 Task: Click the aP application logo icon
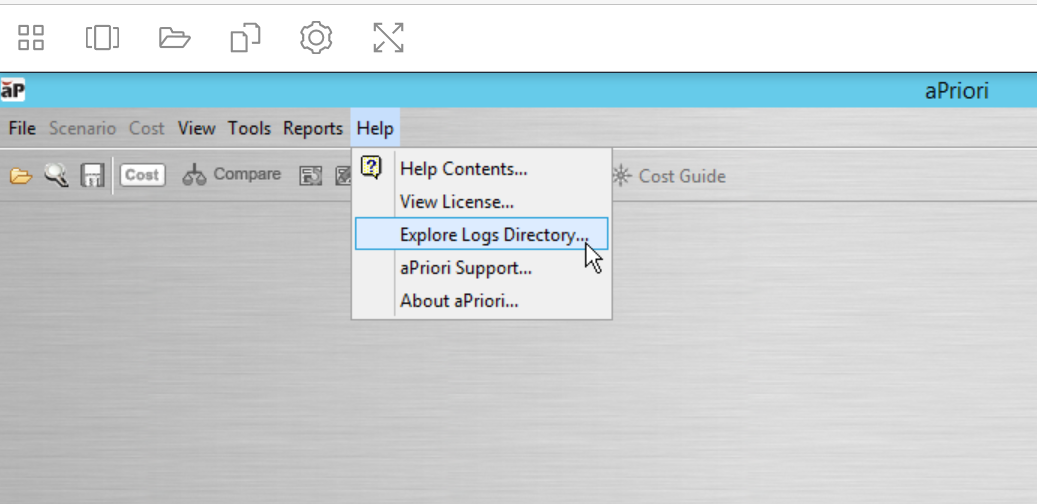[x=13, y=89]
